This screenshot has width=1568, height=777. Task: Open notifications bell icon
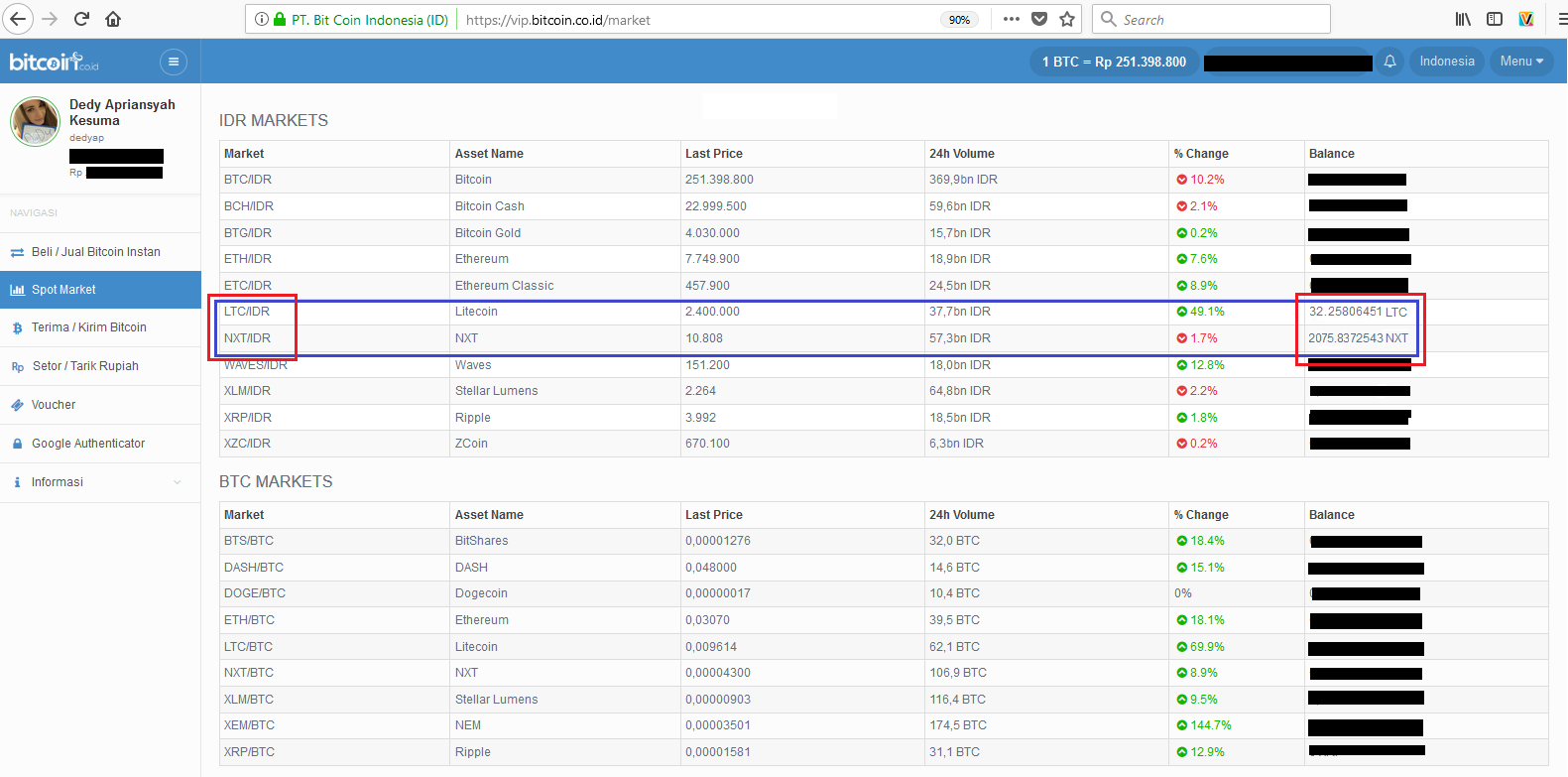point(1389,62)
